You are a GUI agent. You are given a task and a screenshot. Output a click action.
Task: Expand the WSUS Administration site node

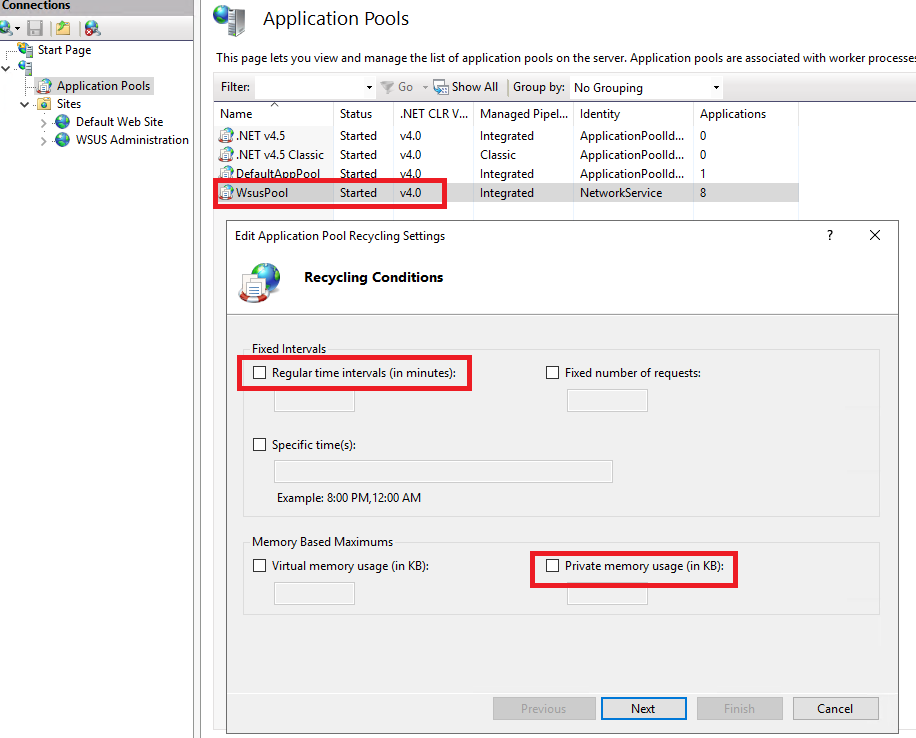pyautogui.click(x=44, y=140)
